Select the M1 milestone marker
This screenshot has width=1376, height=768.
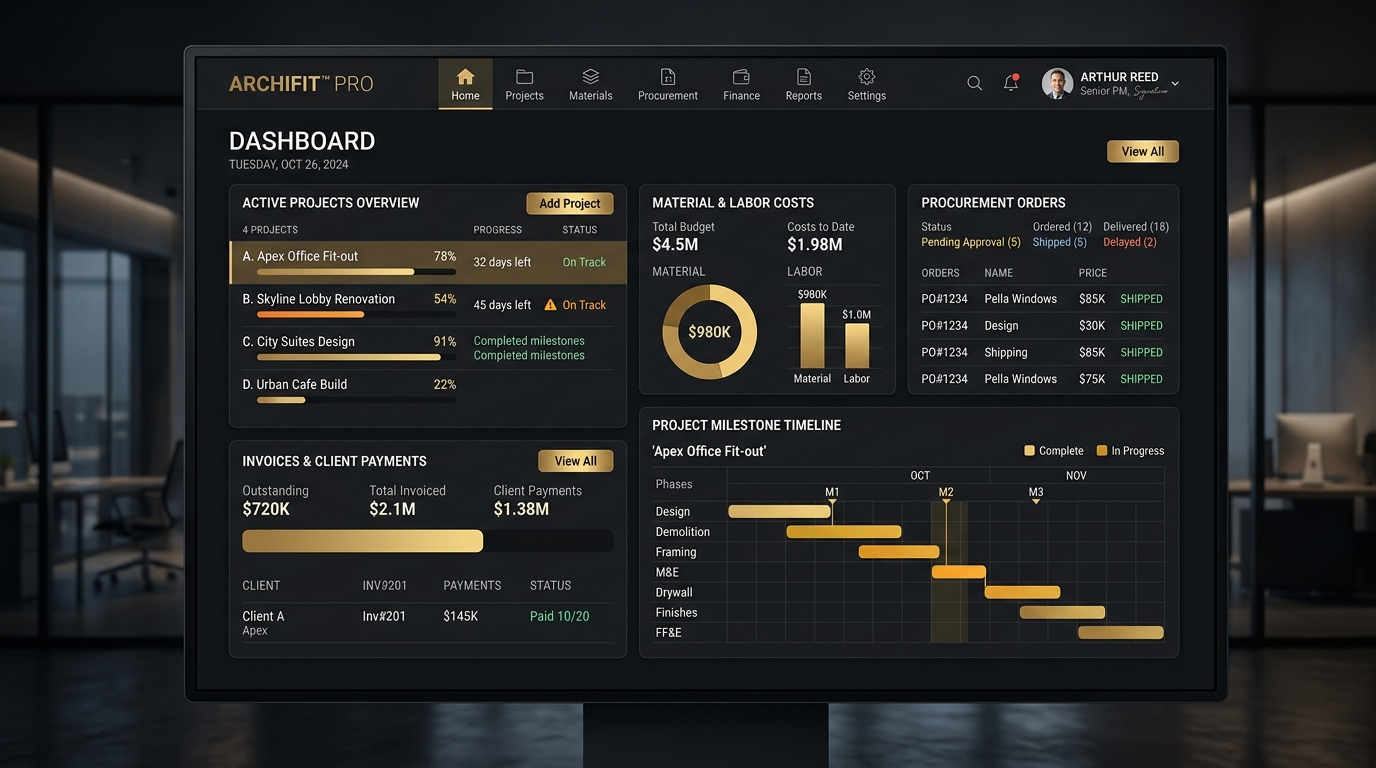click(x=832, y=495)
